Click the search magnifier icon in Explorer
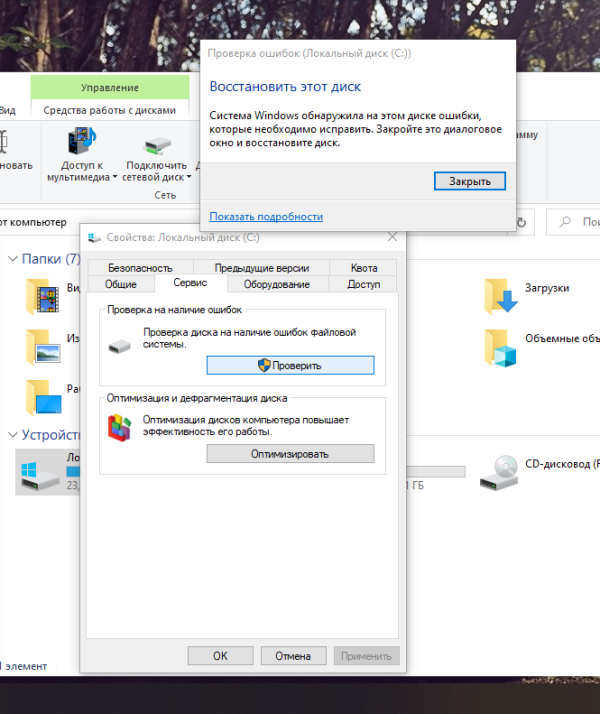 pyautogui.click(x=565, y=222)
